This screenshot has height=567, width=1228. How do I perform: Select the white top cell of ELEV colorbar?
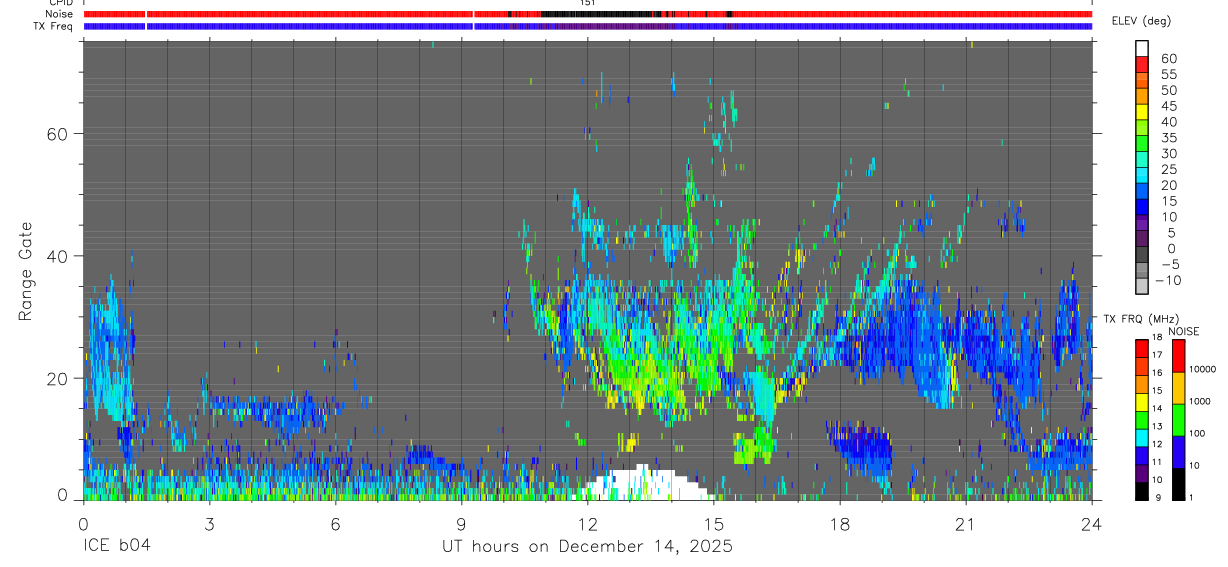point(1142,47)
